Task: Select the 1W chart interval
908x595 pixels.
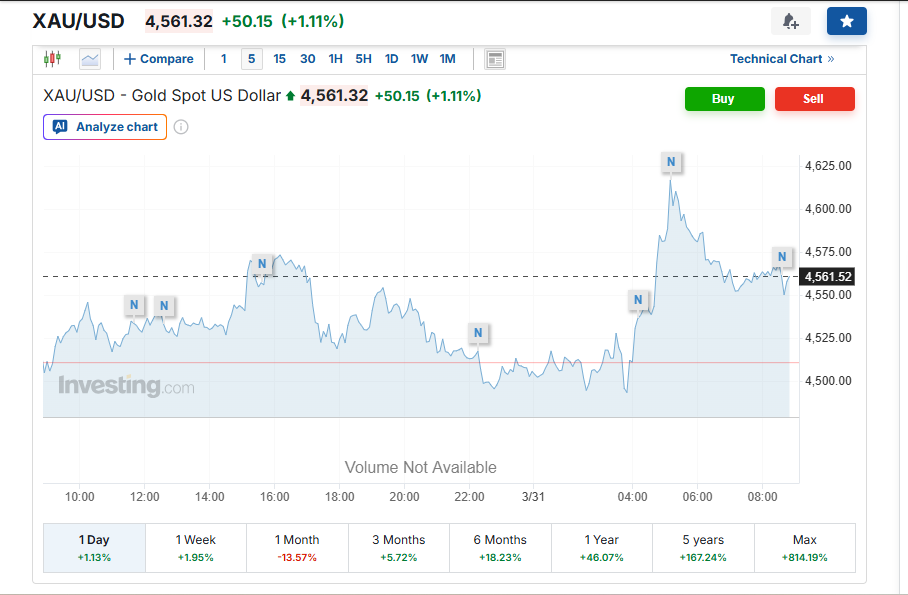Action: pyautogui.click(x=419, y=59)
